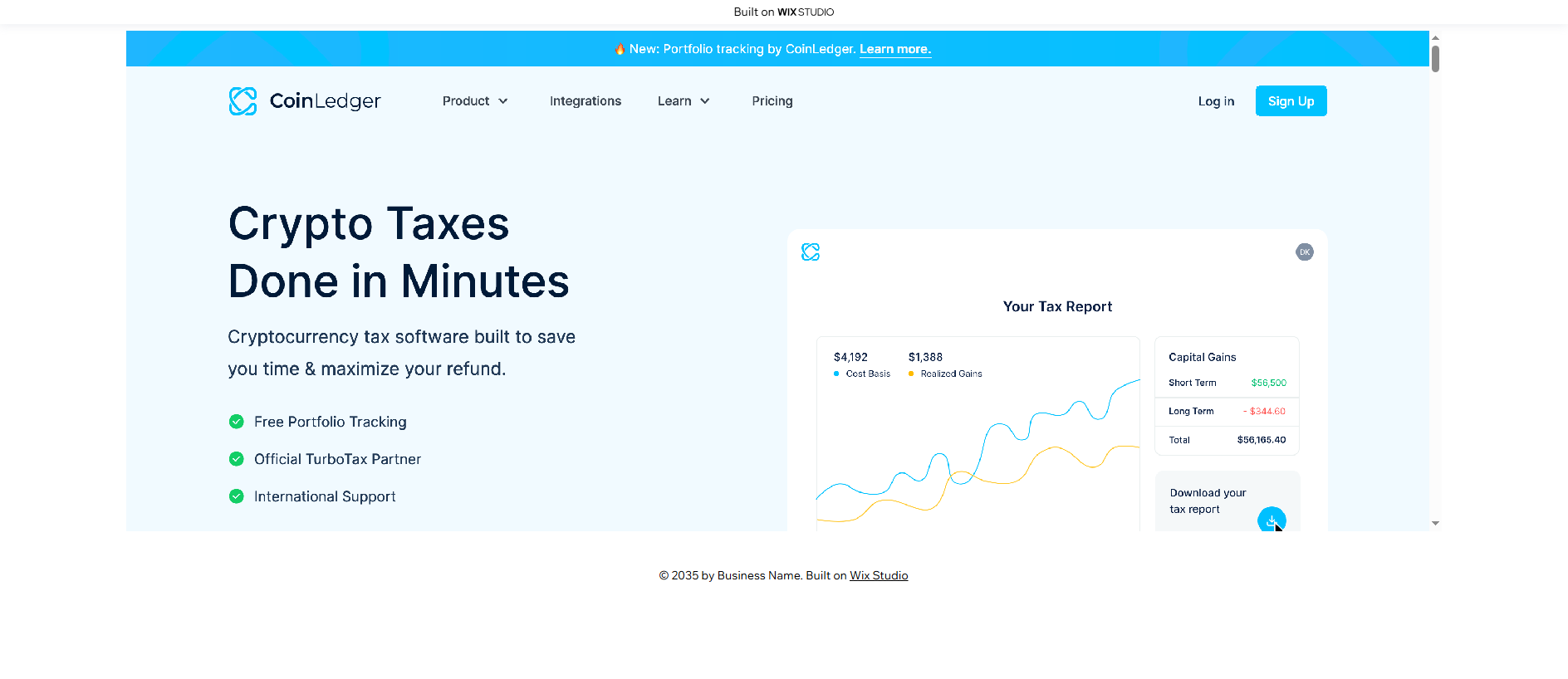Click the CoinLedger logo icon in header
Image resolution: width=1568 pixels, height=679 pixels.
tap(243, 101)
